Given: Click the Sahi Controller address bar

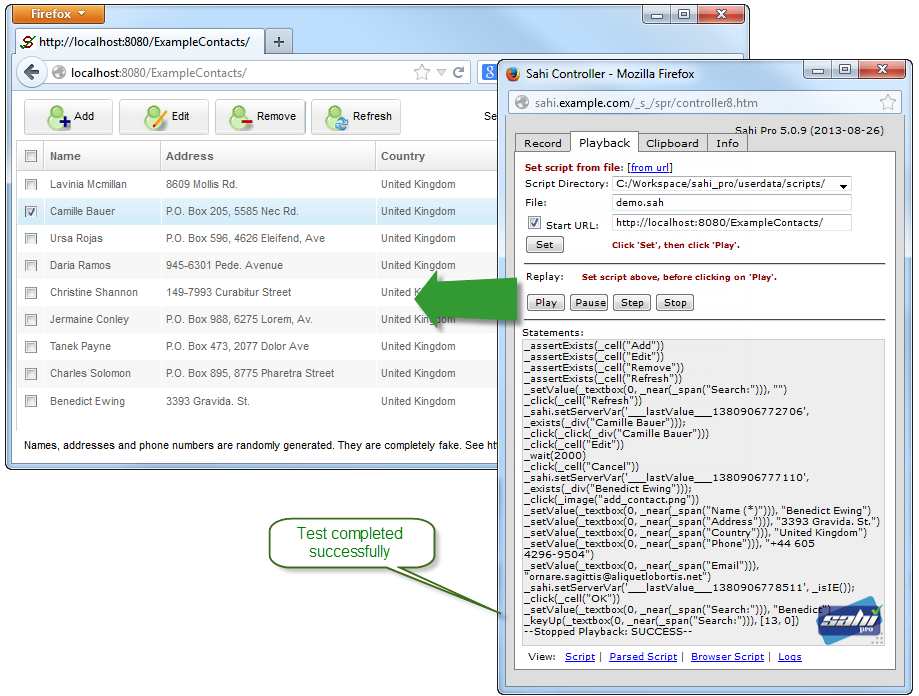Looking at the screenshot, I should [703, 103].
